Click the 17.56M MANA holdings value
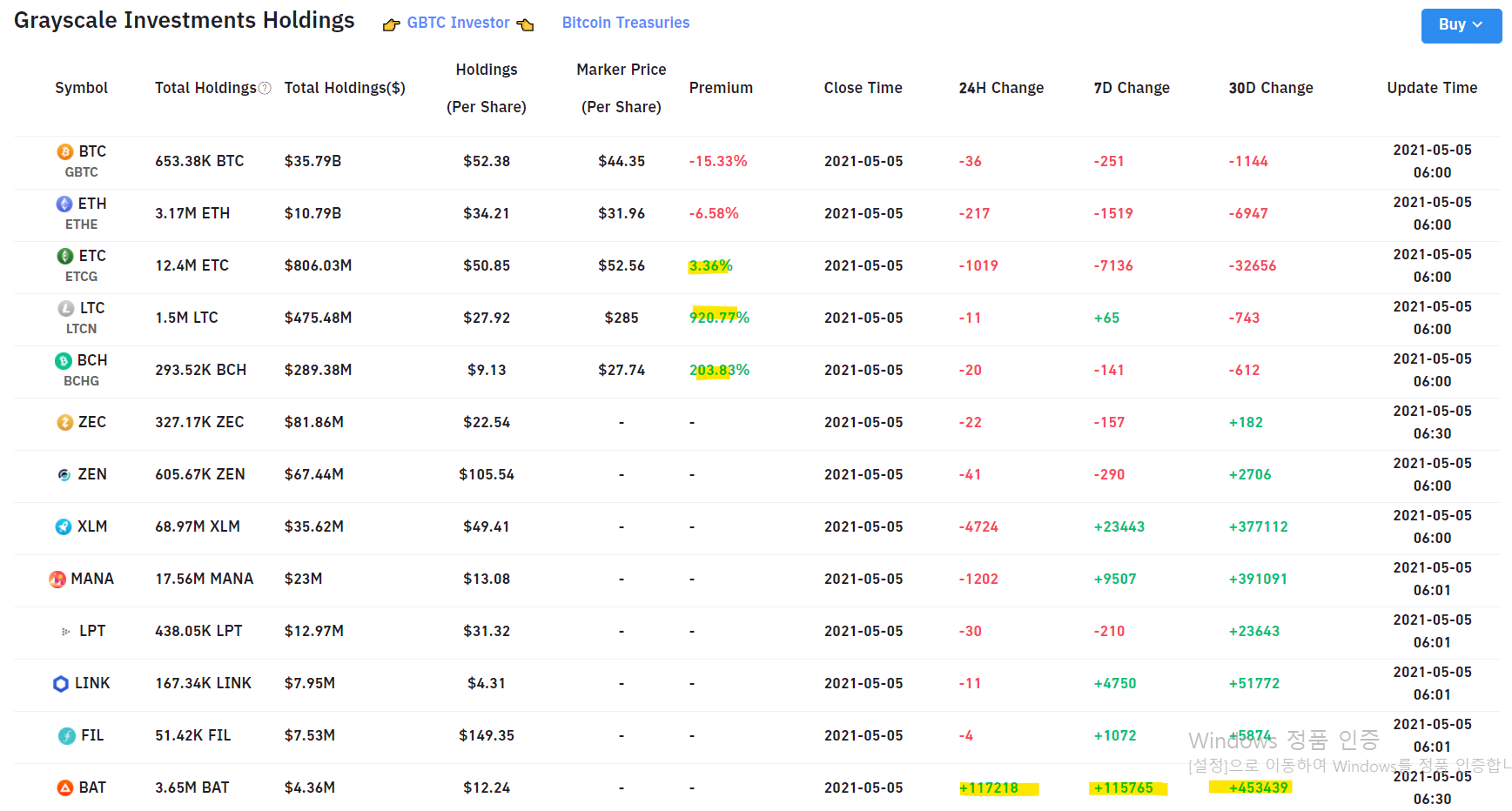The width and height of the screenshot is (1512, 811). (x=205, y=579)
